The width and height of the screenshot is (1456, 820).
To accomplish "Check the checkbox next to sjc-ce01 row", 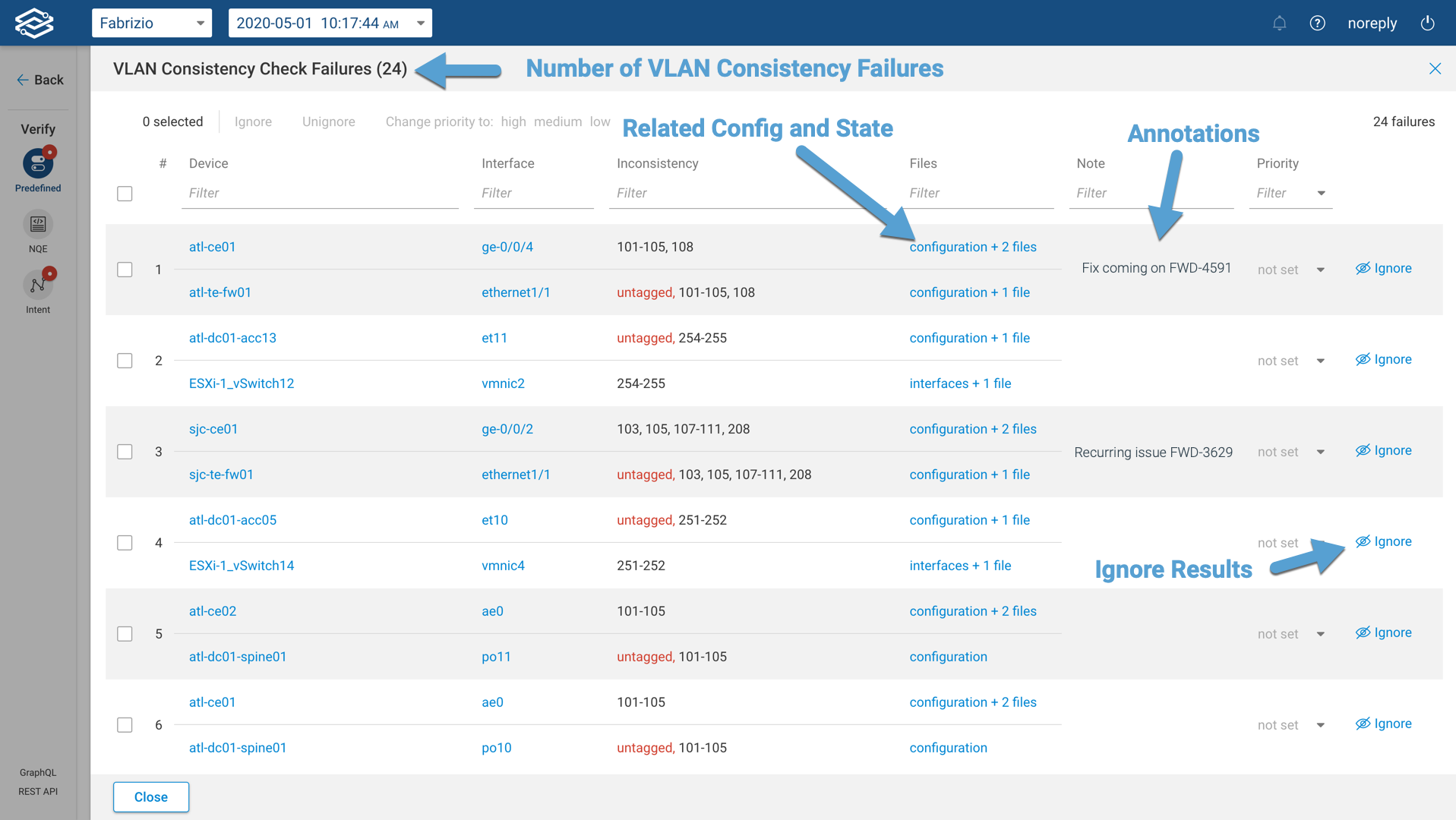I will tap(125, 451).
